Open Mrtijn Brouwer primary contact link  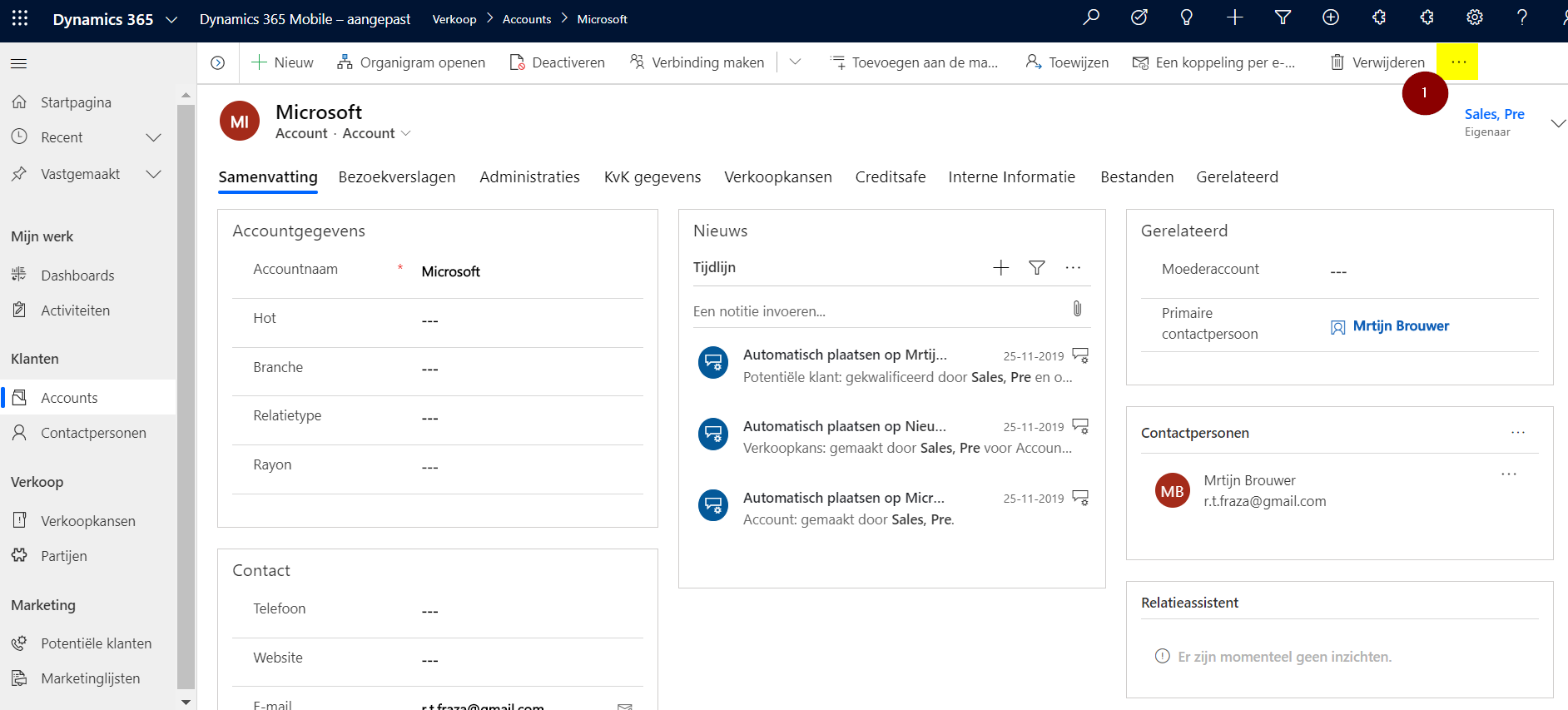point(1400,326)
